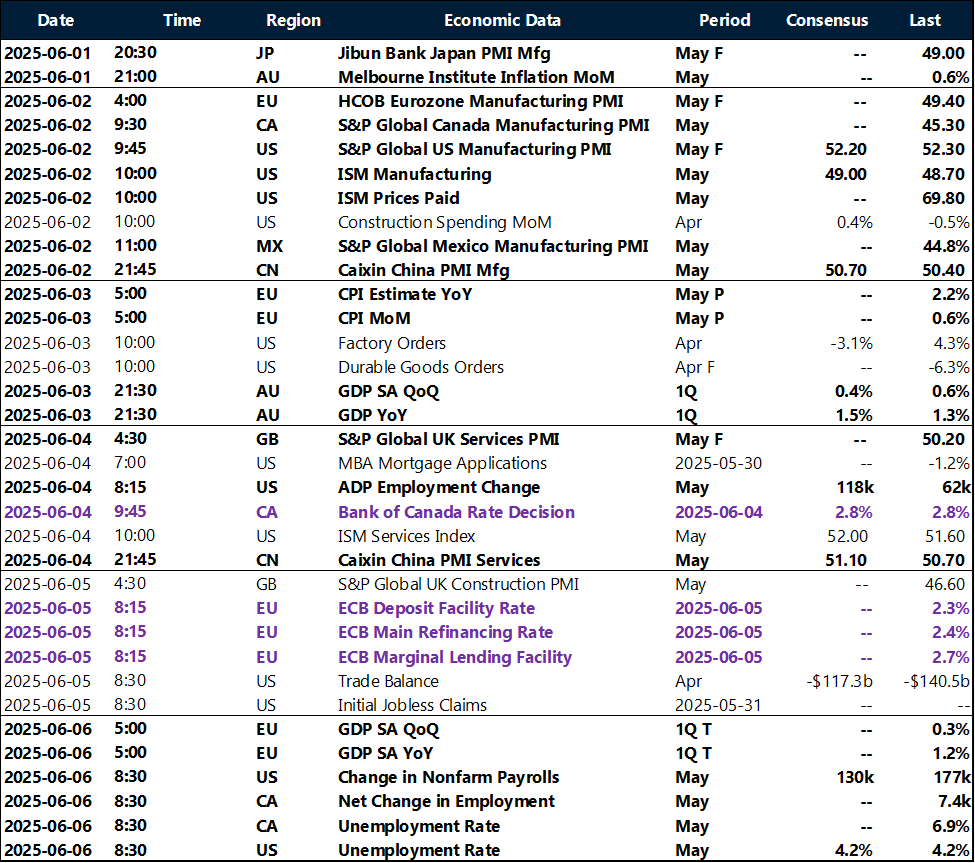The width and height of the screenshot is (975, 863).
Task: Click the Last column header
Action: point(925,20)
